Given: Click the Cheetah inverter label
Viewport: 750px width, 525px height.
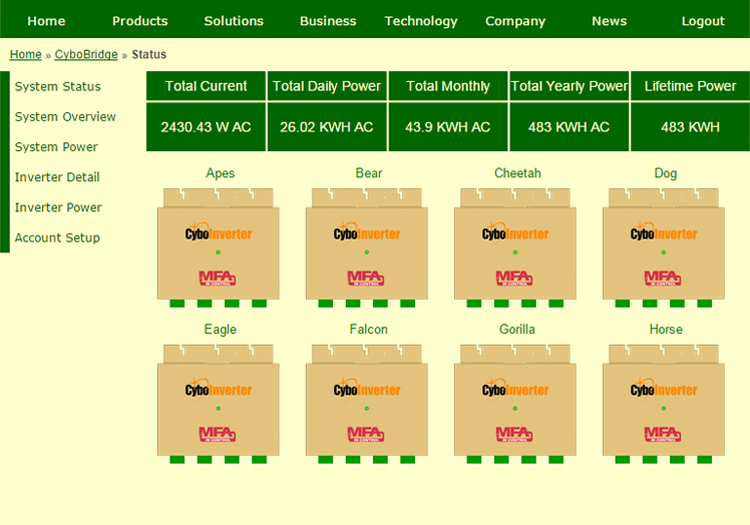Looking at the screenshot, I should coord(518,173).
